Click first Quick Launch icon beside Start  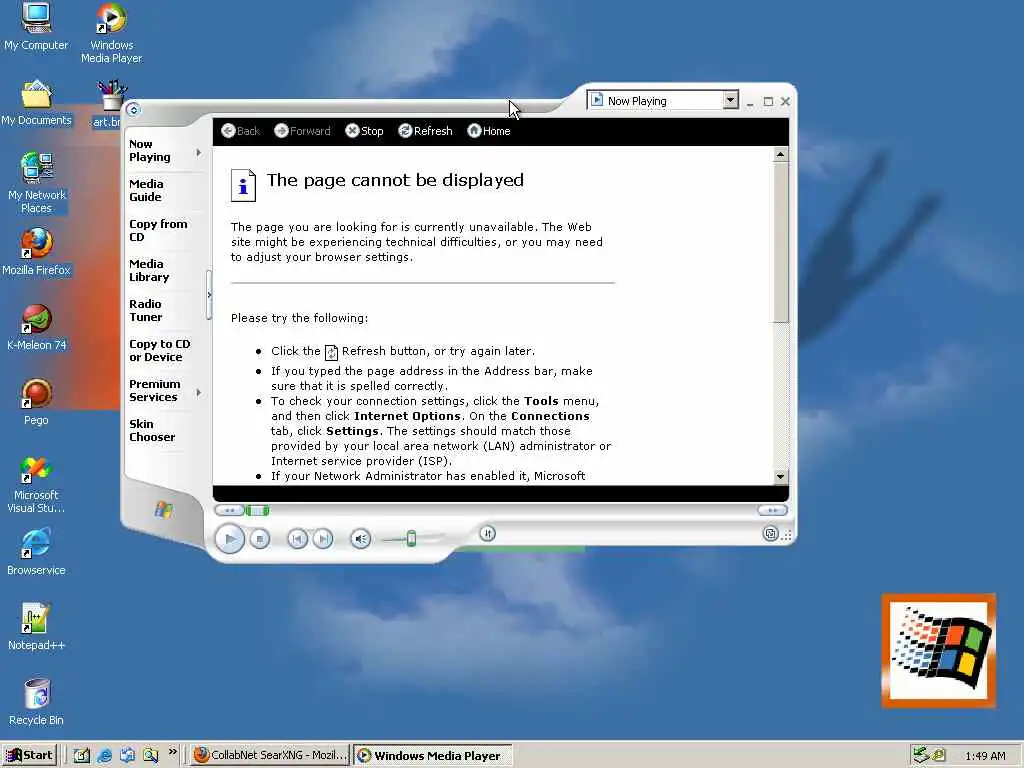(82, 756)
